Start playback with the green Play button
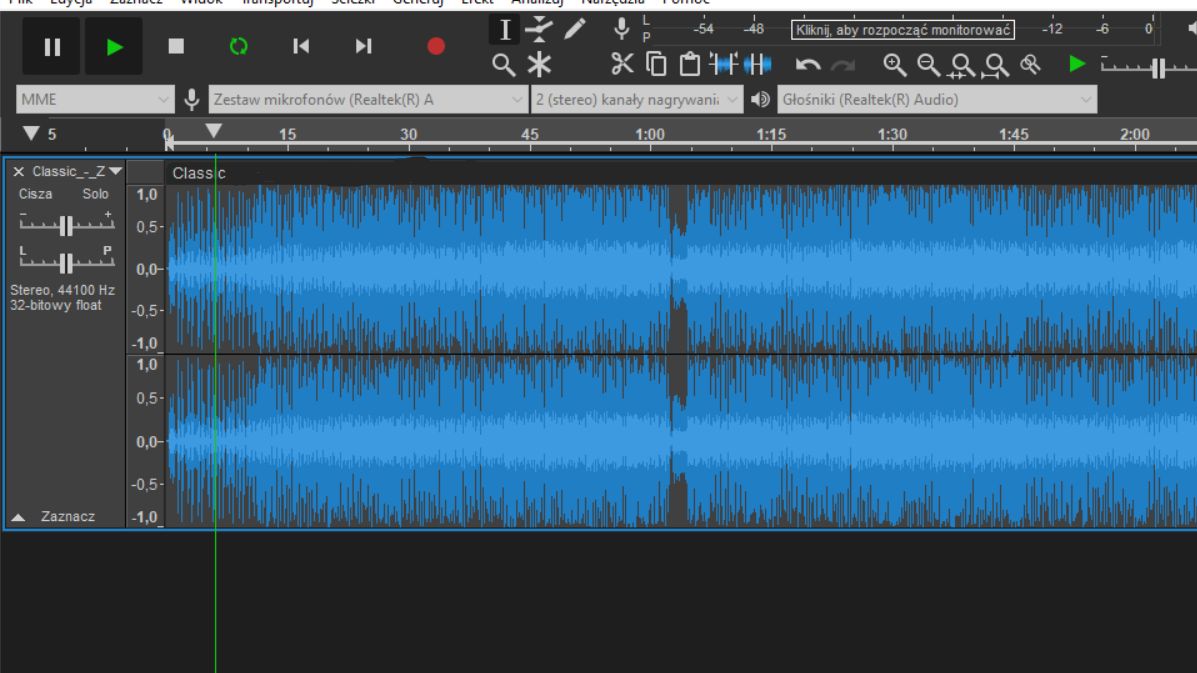Image resolution: width=1197 pixels, height=673 pixels. point(114,47)
